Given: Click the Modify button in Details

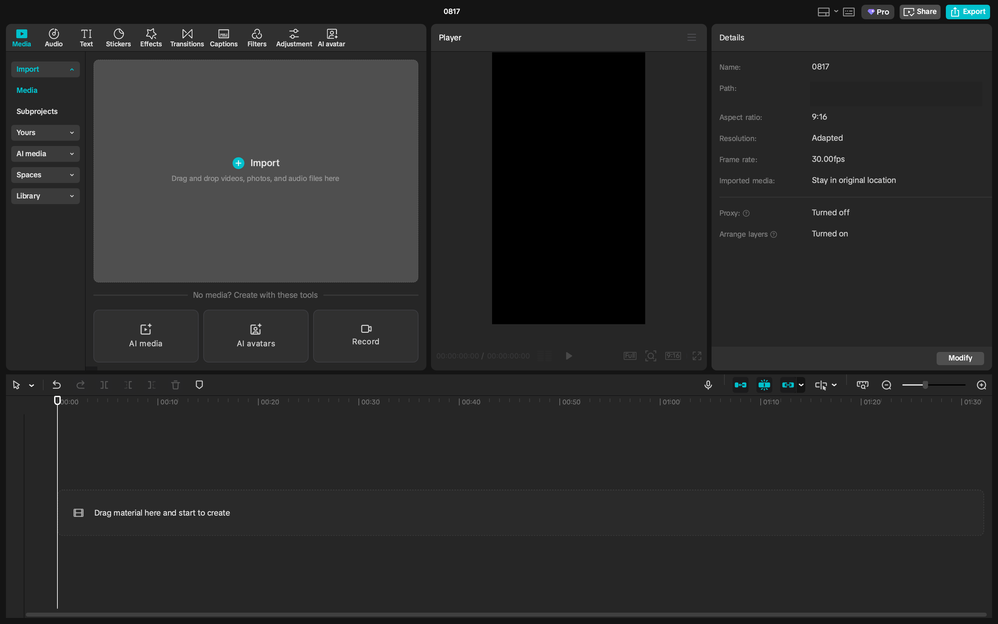Looking at the screenshot, I should point(960,358).
